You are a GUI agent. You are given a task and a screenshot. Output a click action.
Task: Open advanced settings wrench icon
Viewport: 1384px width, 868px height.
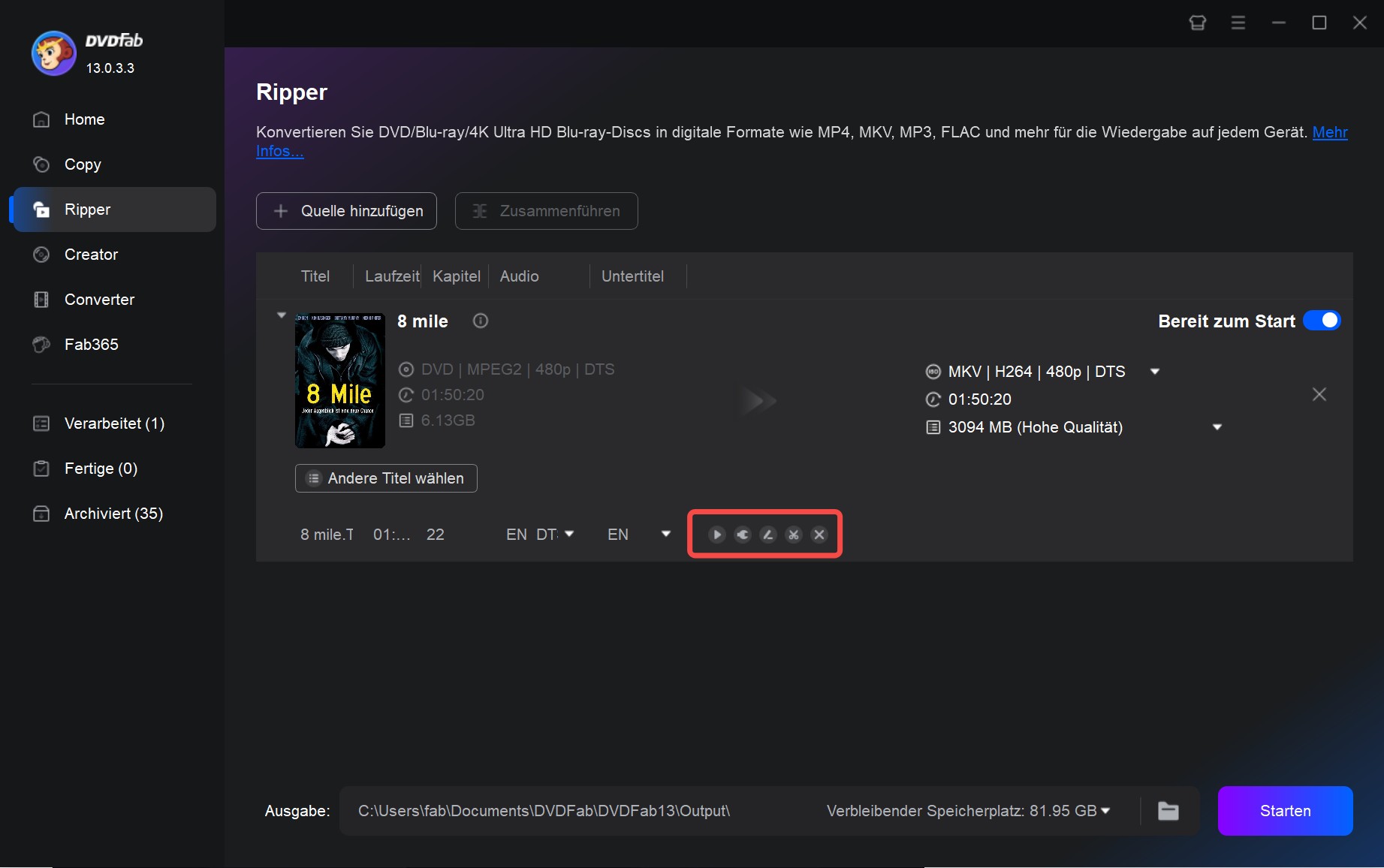(743, 535)
